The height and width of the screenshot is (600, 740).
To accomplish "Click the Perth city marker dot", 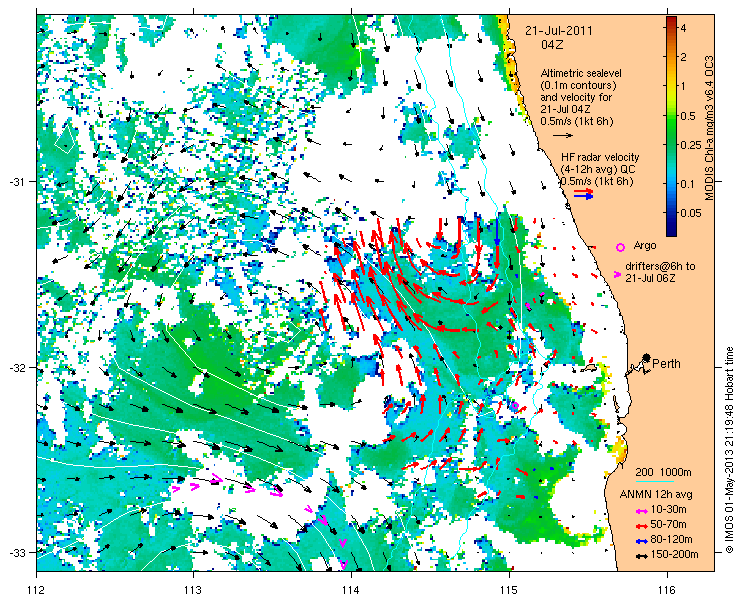I will click(x=647, y=357).
